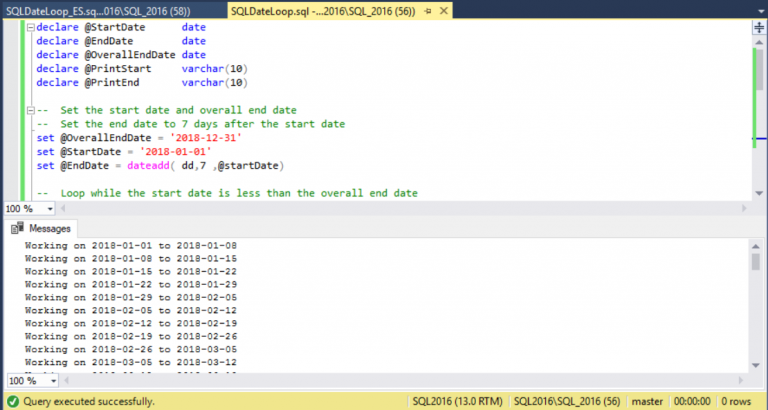
Task: Click the Messages tab icon
Action: coord(15,228)
